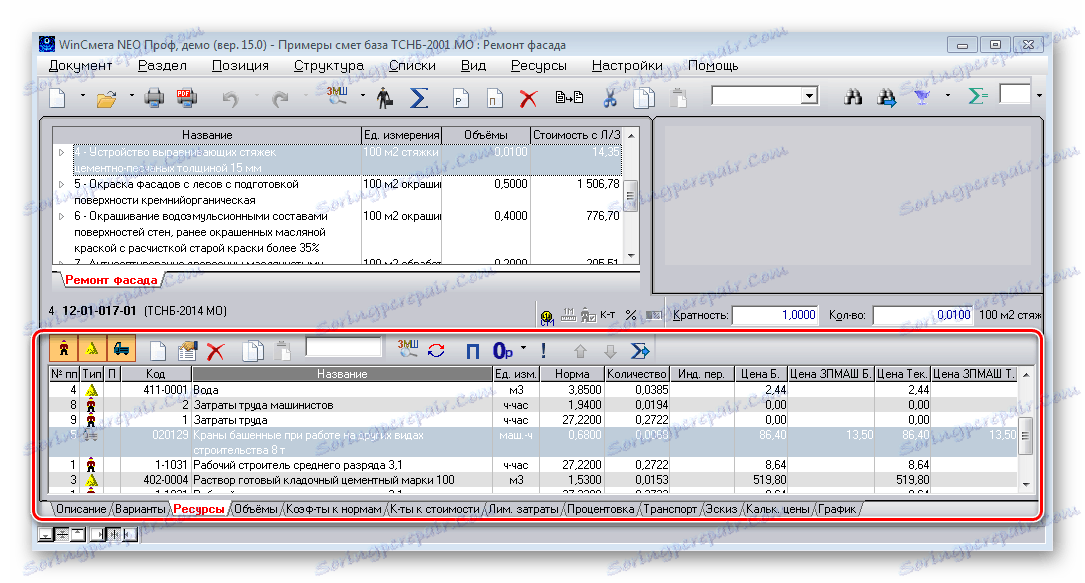The height and width of the screenshot is (583, 1085).
Task: Click the copy pages icon in main toolbar
Action: (x=644, y=98)
